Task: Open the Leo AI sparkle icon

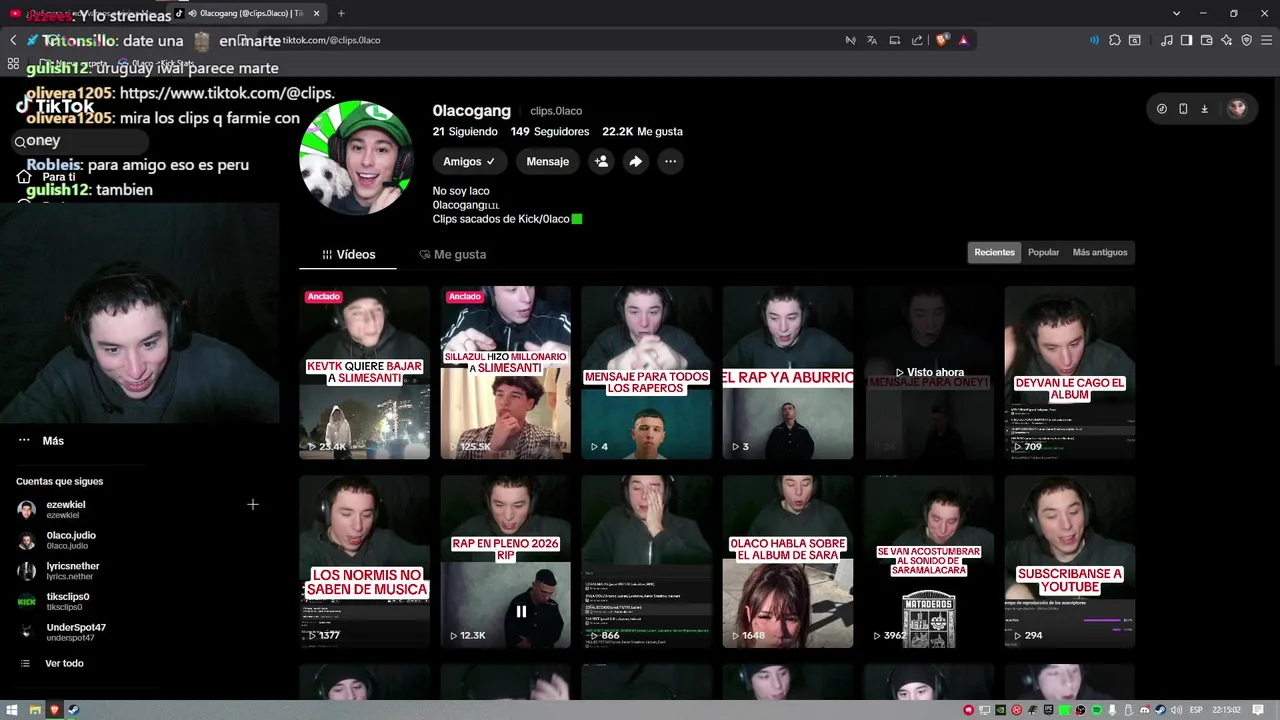Action: click(1226, 40)
